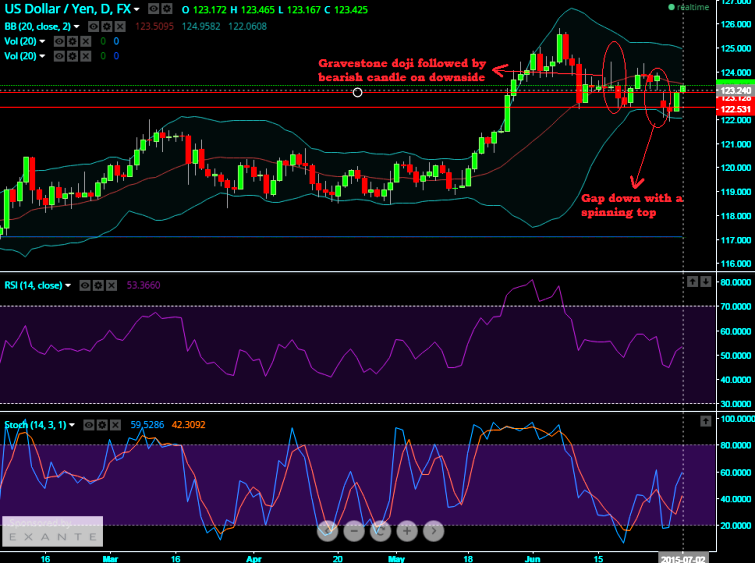
Task: Click the RSI value 53.3660
Action: [x=143, y=286]
